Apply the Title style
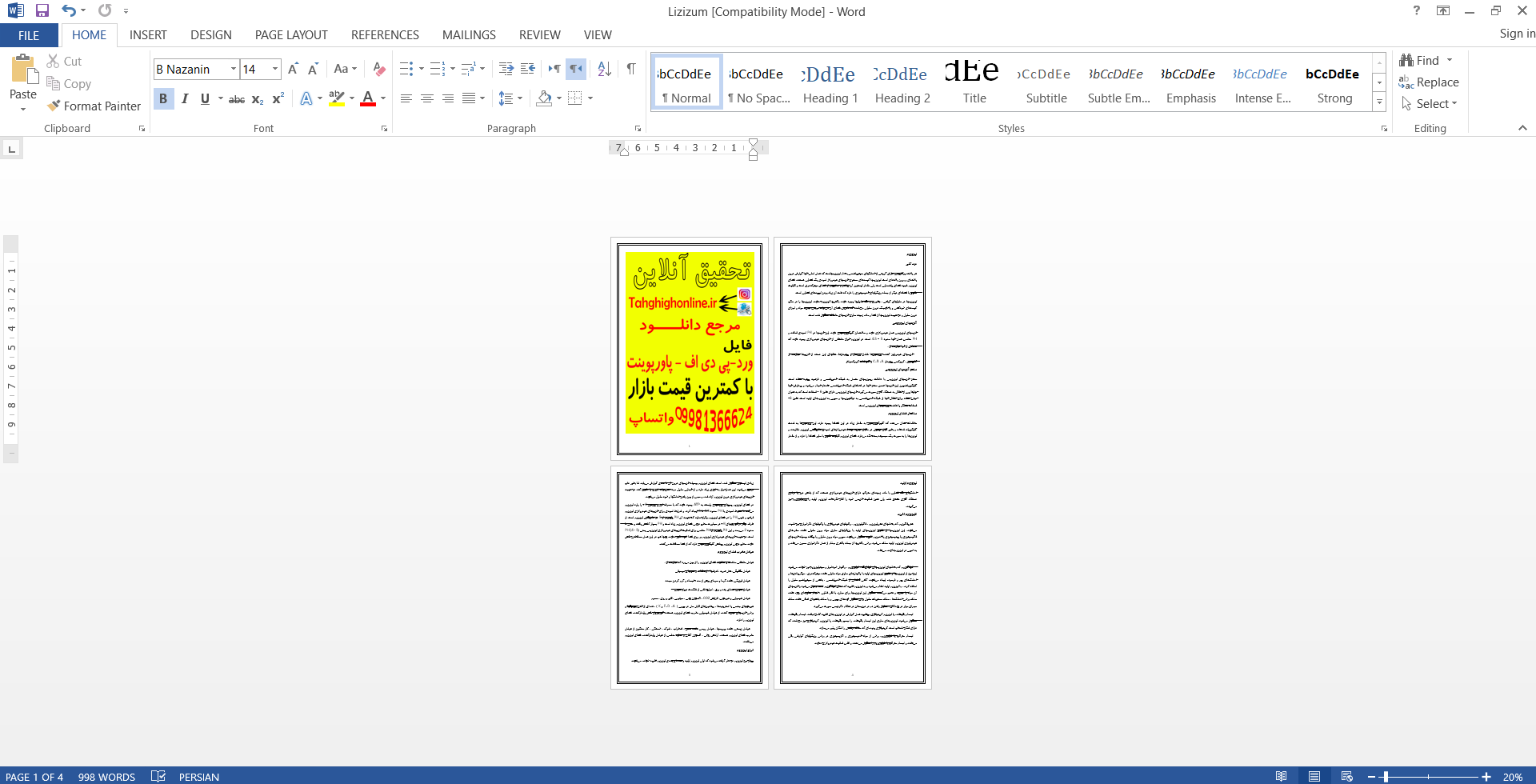 coord(974,83)
